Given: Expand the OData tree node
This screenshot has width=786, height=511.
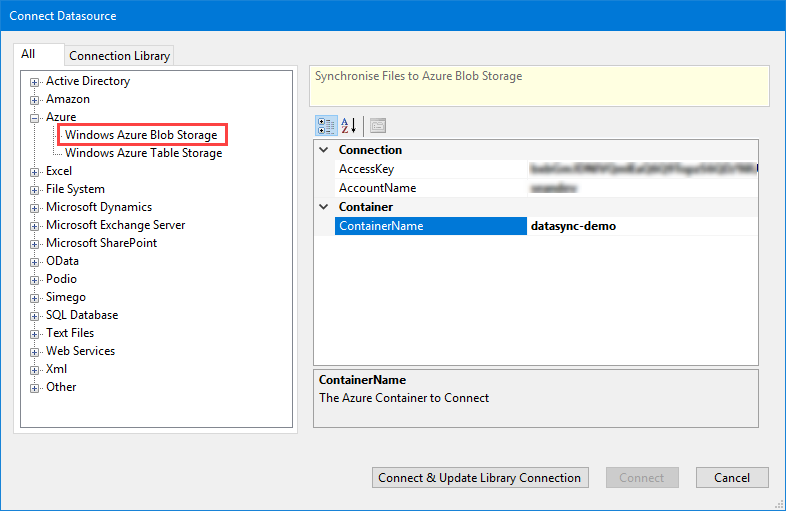Looking at the screenshot, I should click(x=34, y=262).
